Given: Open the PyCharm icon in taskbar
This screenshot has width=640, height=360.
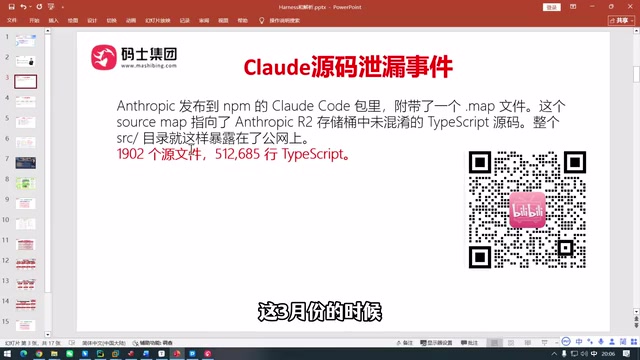Looking at the screenshot, I should point(100,353).
